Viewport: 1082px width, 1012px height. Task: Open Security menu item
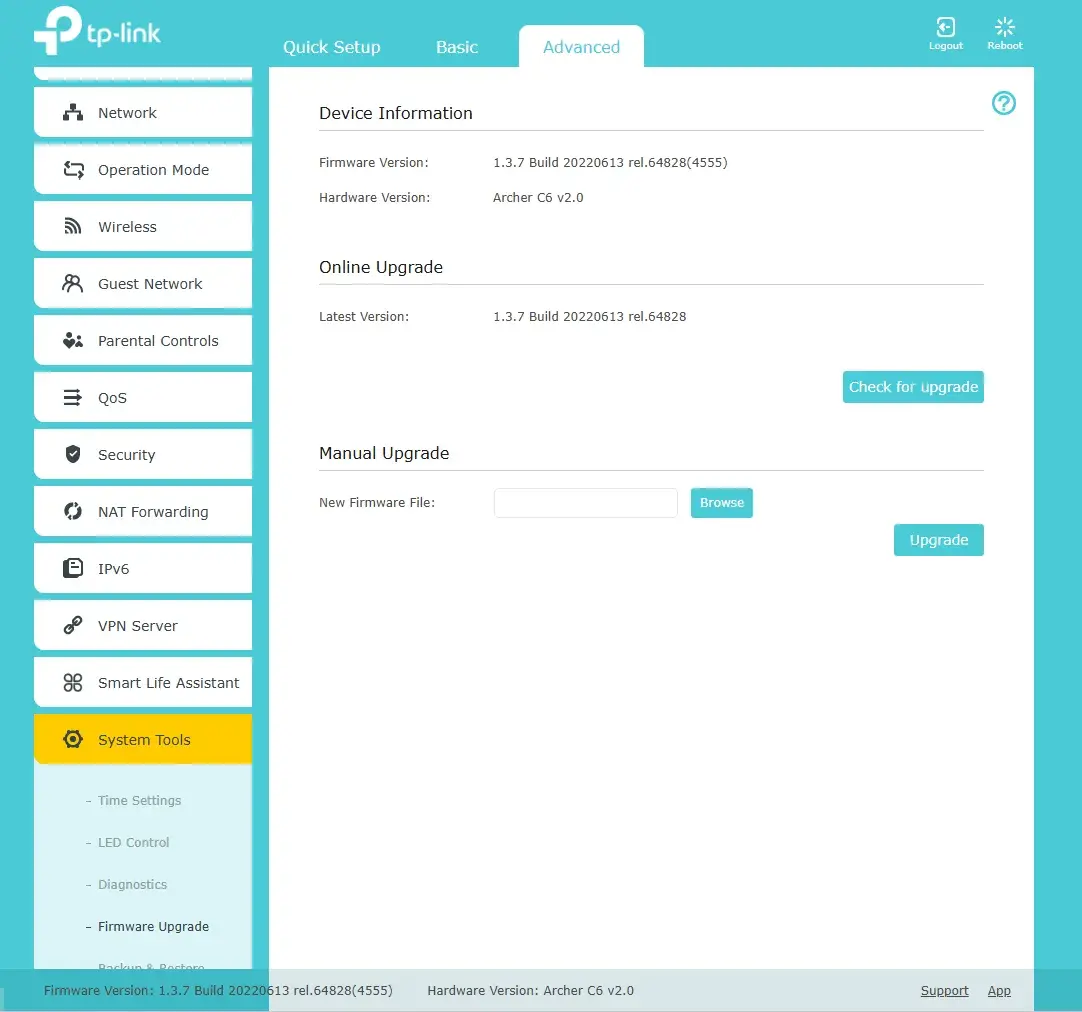click(143, 455)
